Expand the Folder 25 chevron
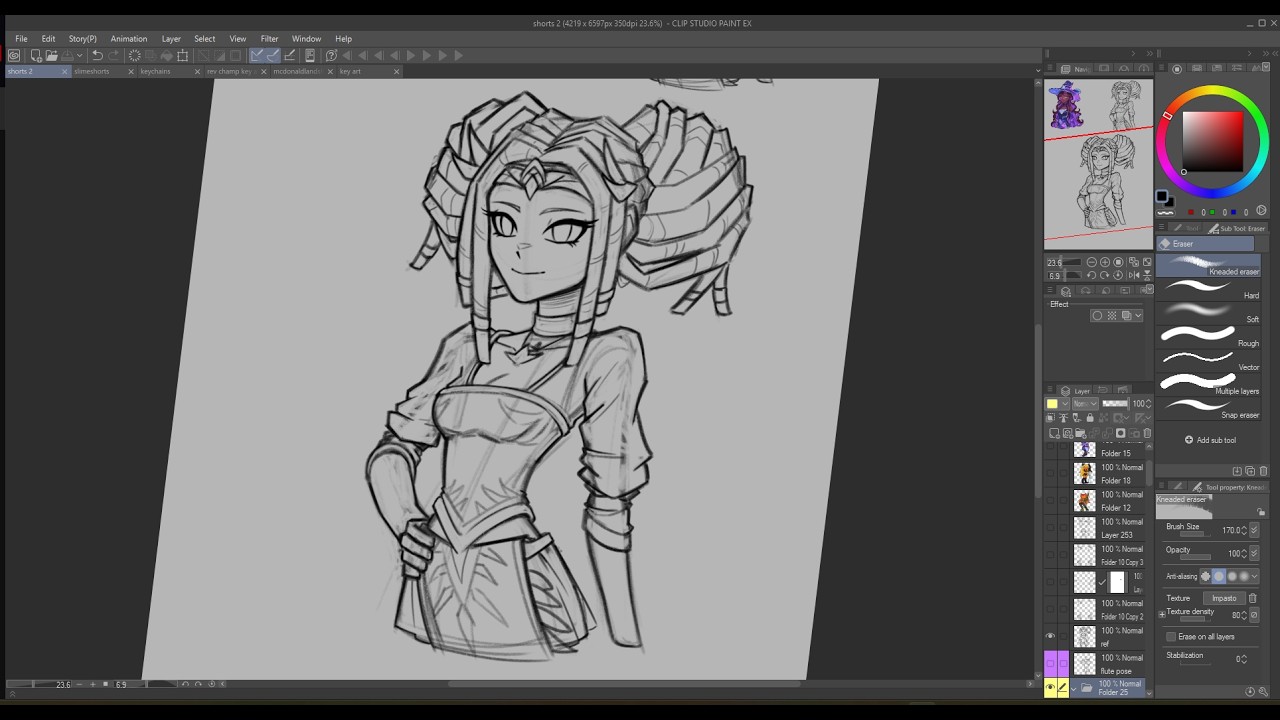The image size is (1280, 720). tap(1074, 688)
